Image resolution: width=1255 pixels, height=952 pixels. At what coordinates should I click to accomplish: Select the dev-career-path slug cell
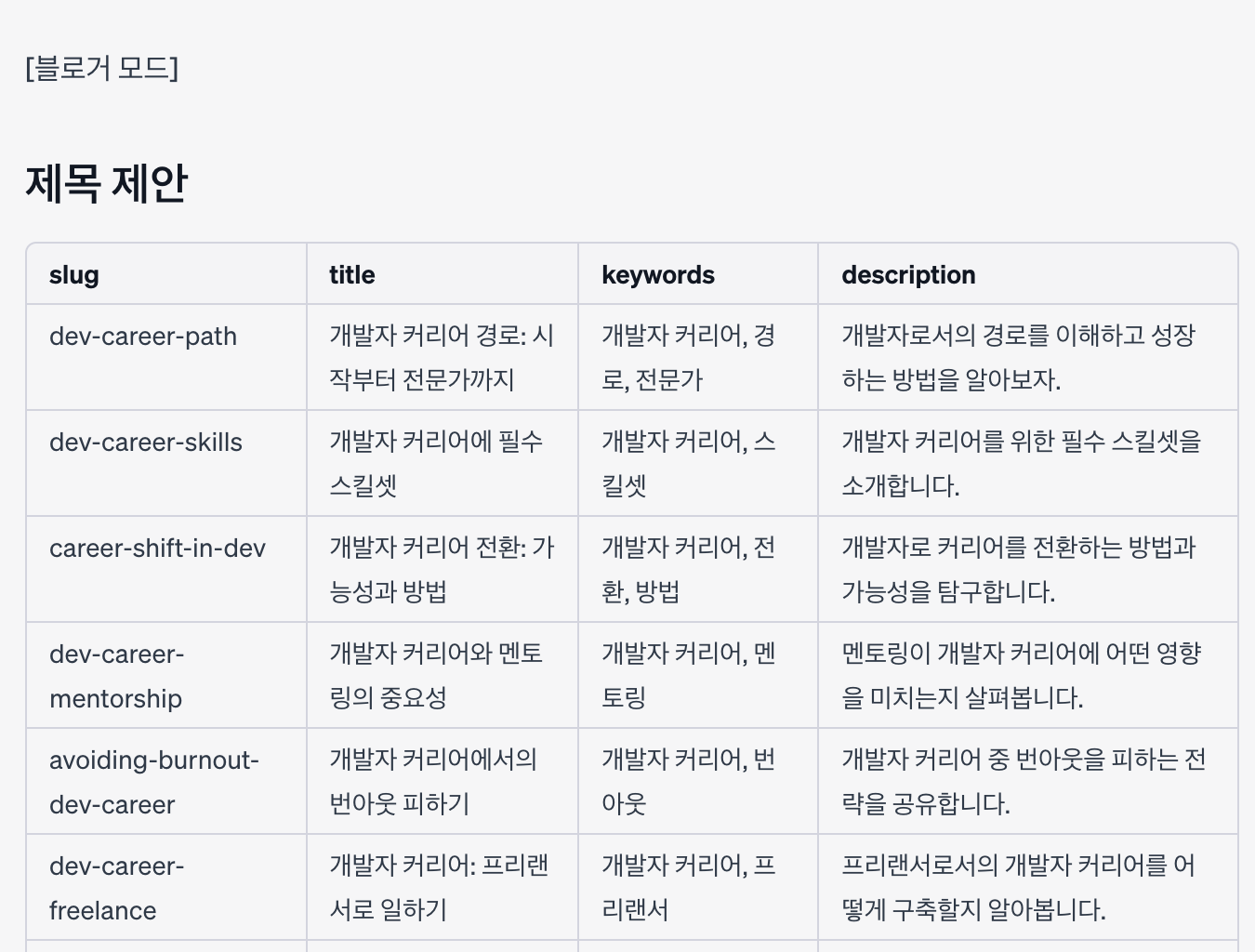point(143,337)
